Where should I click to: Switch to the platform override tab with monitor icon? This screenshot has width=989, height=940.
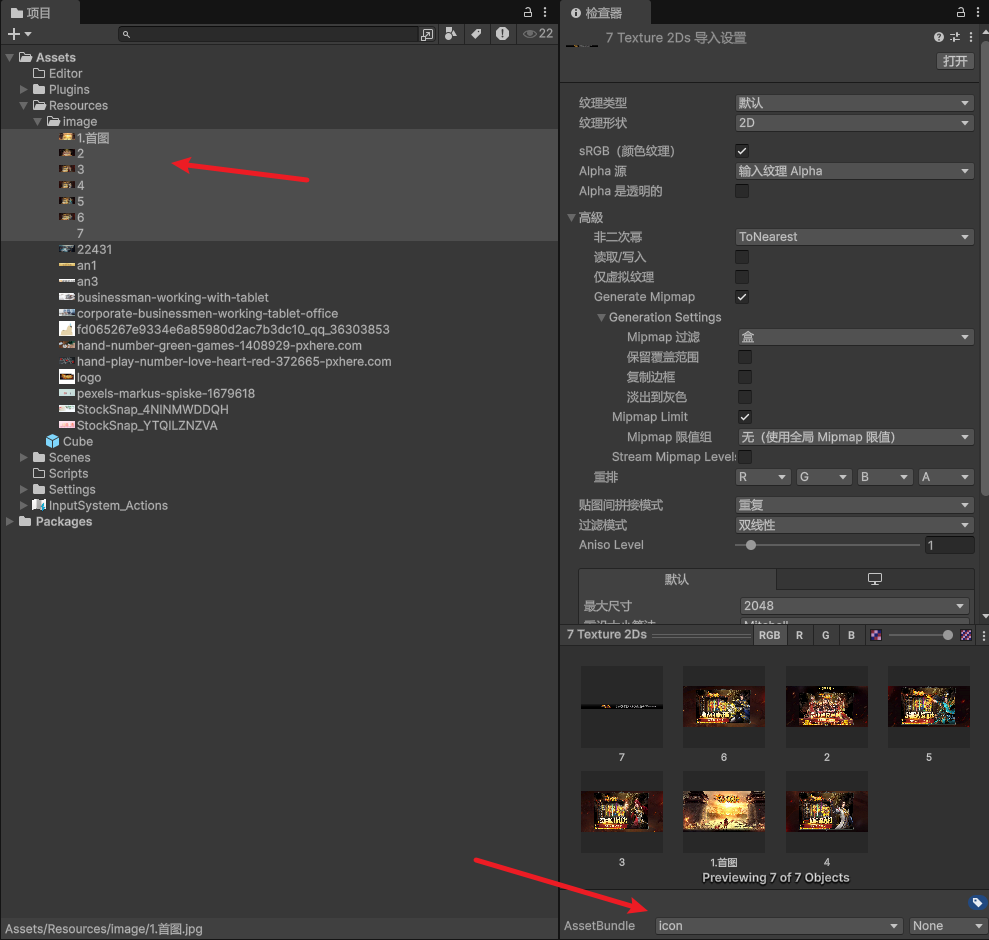(873, 578)
